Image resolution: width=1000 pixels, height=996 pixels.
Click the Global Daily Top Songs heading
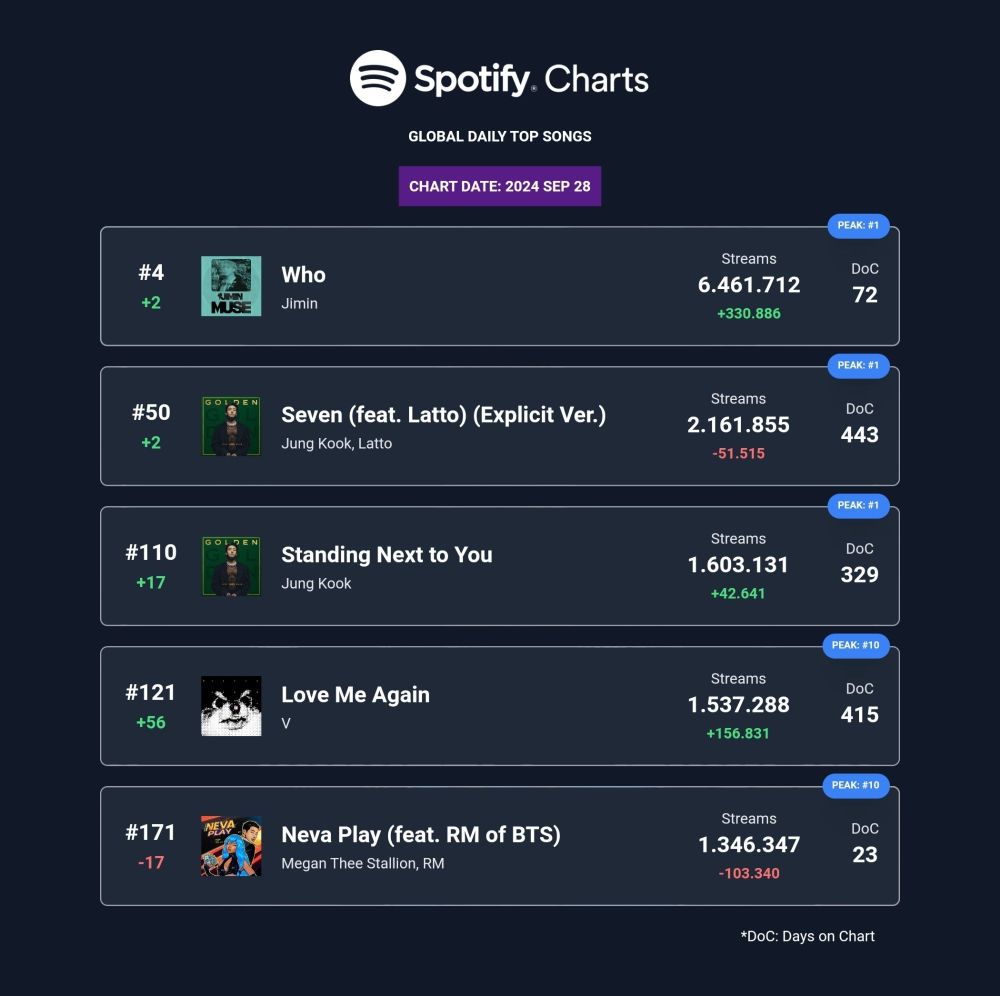[x=499, y=136]
